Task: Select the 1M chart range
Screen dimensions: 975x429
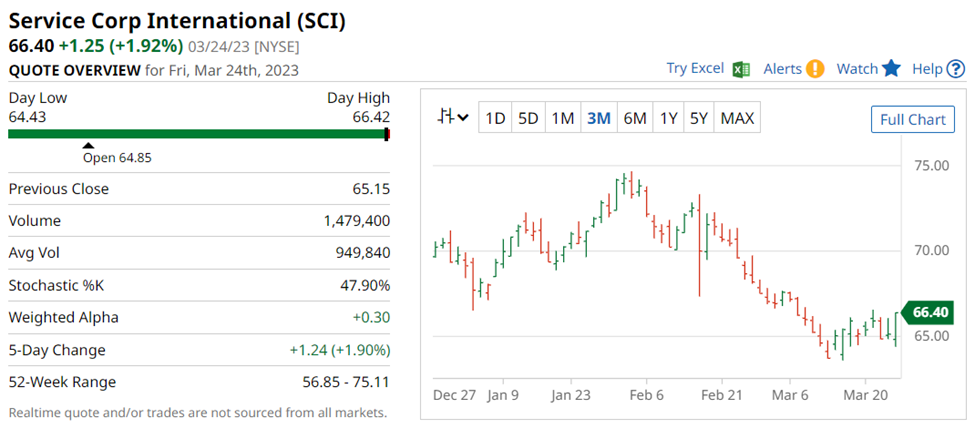Action: (563, 118)
